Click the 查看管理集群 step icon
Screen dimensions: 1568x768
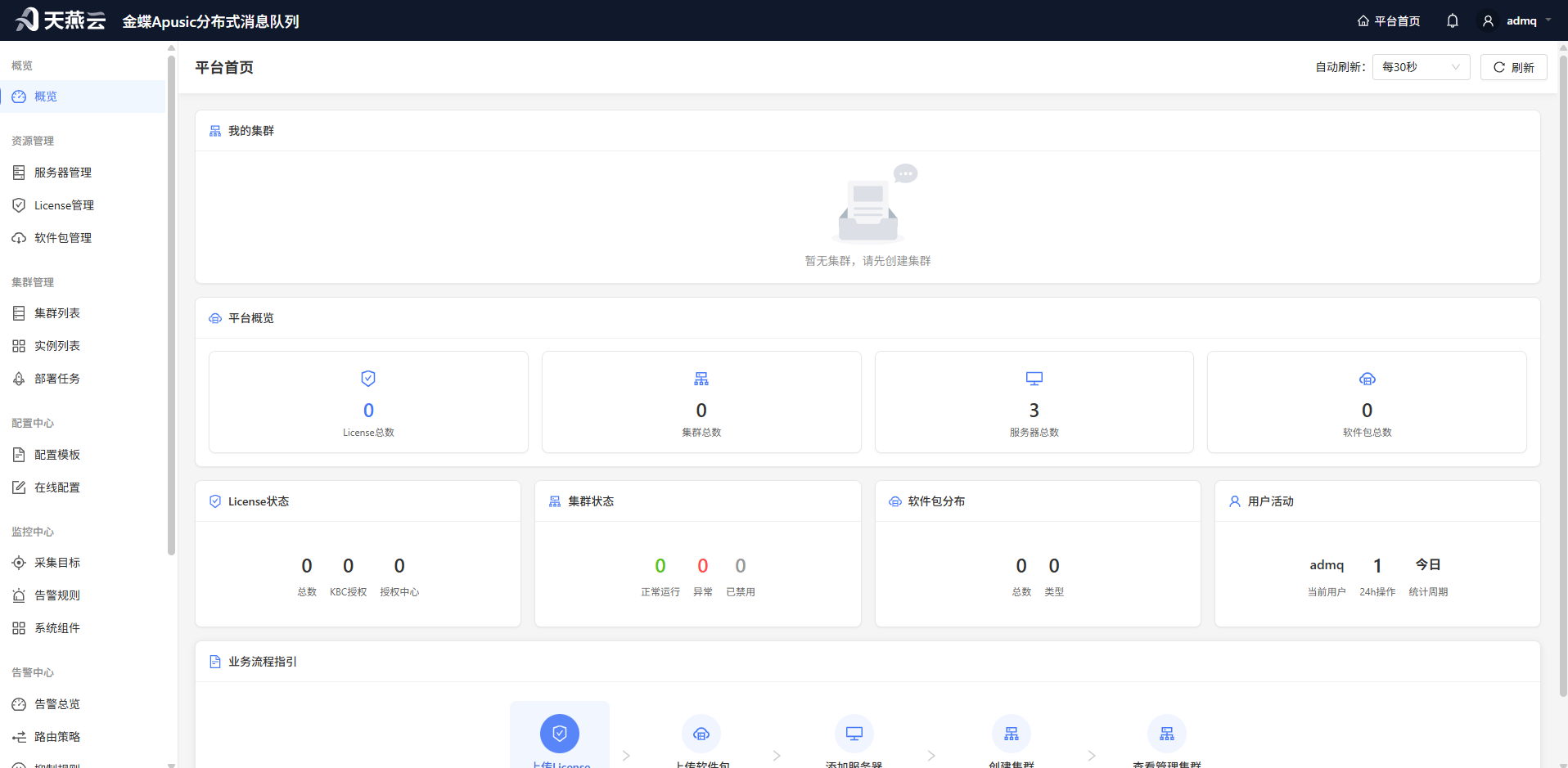(x=1167, y=734)
